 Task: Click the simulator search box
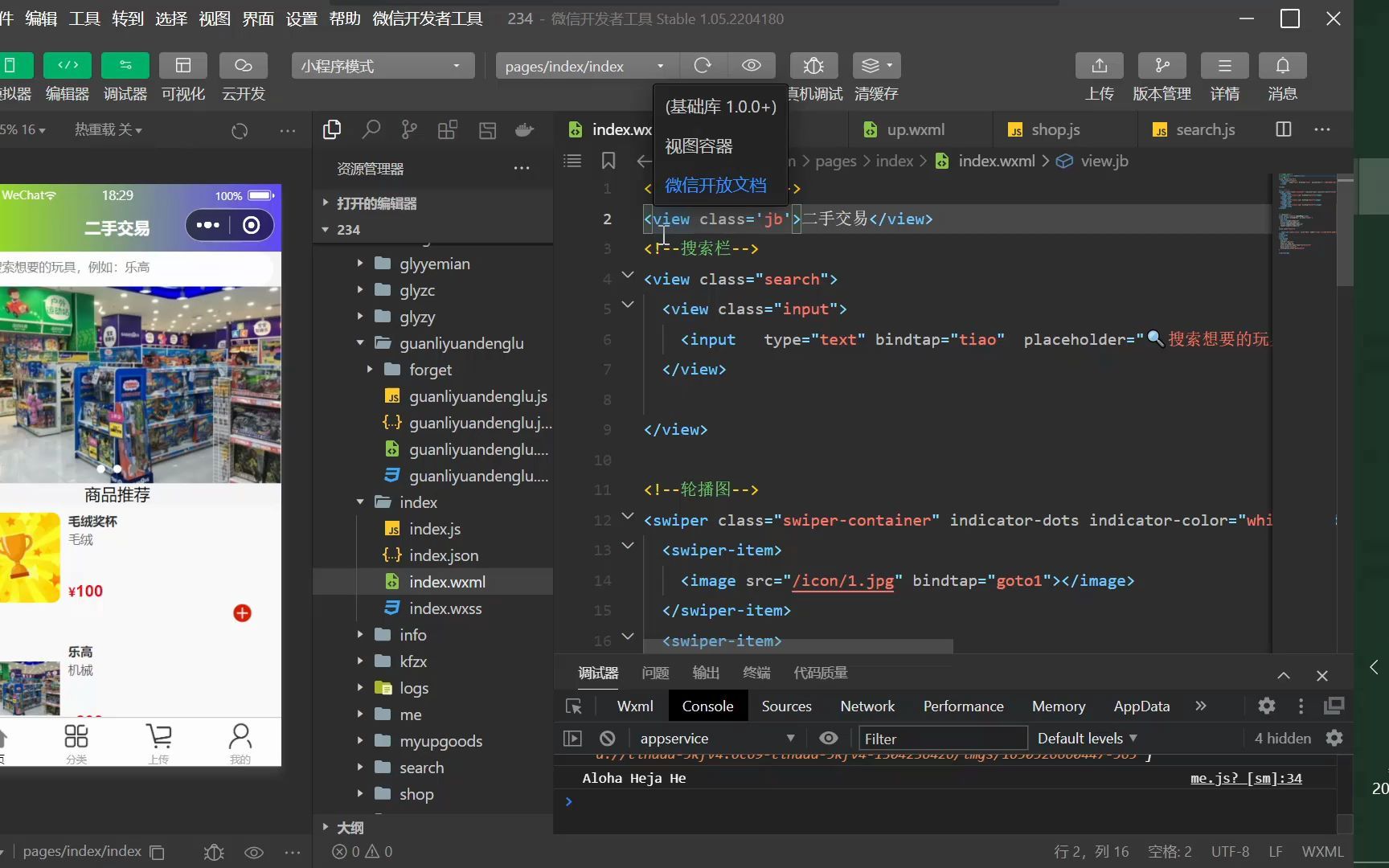[x=137, y=267]
